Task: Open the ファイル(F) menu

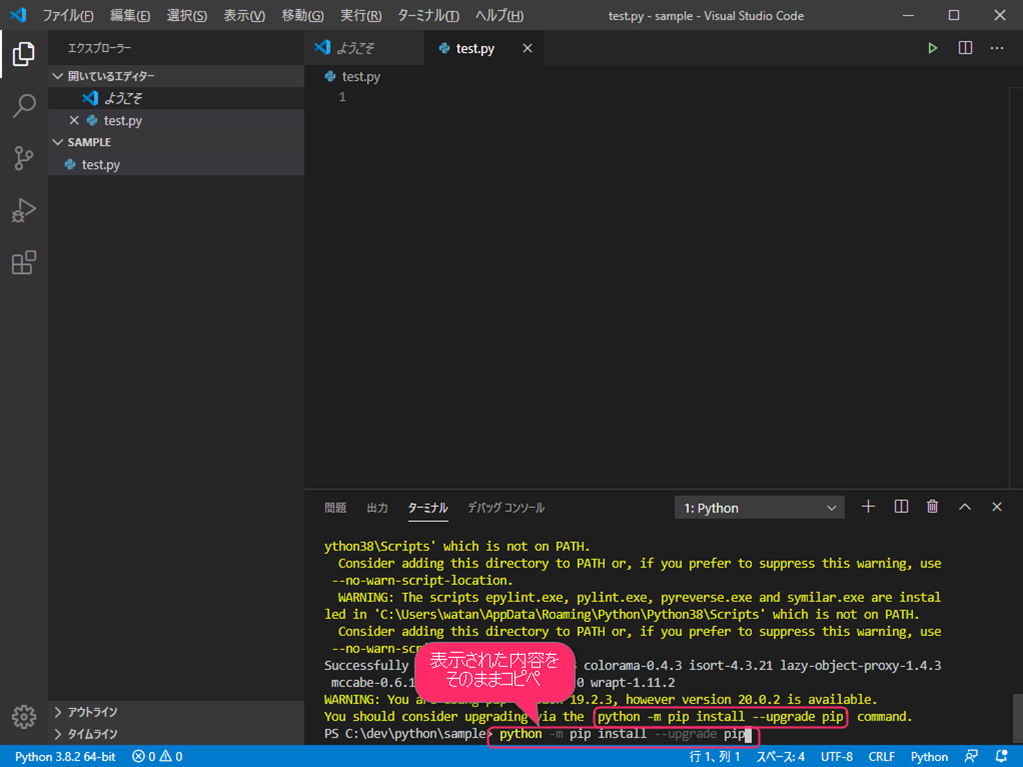Action: (x=68, y=16)
